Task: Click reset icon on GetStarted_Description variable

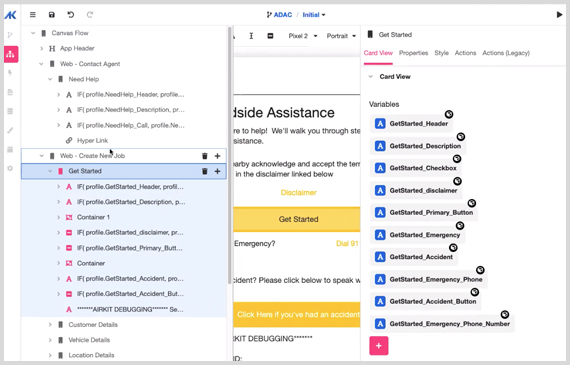Action: [461, 137]
